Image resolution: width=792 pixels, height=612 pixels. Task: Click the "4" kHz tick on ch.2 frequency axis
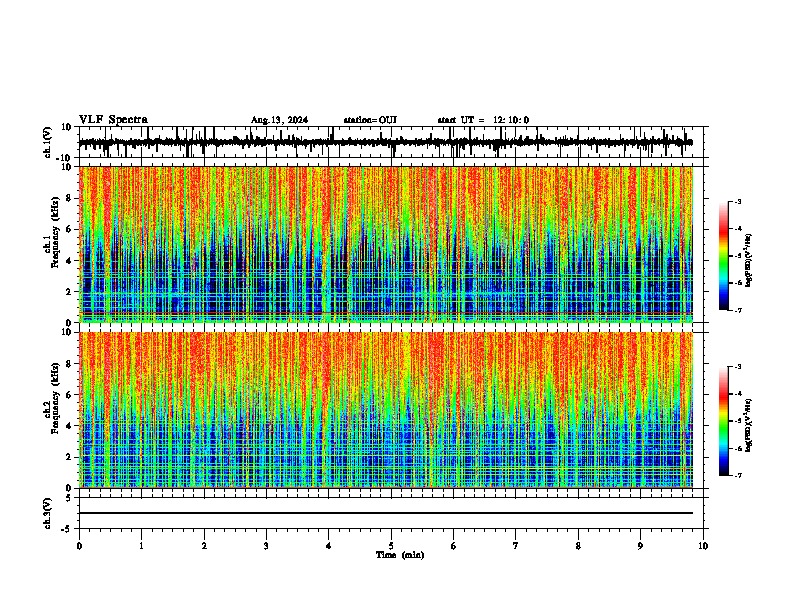click(70, 426)
